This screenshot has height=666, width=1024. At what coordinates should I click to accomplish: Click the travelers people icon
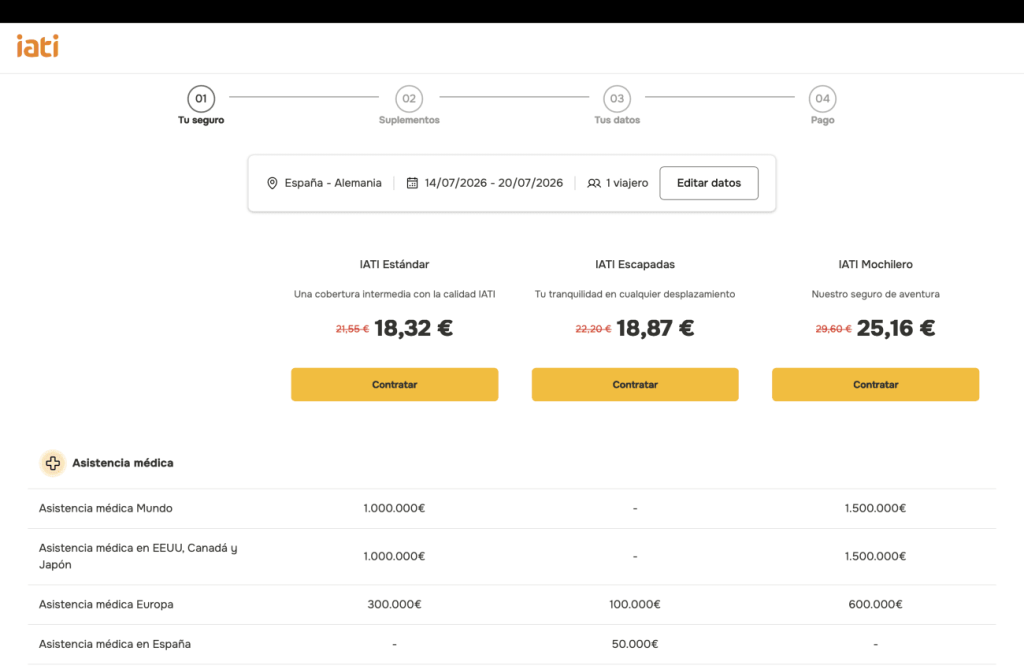pos(594,183)
